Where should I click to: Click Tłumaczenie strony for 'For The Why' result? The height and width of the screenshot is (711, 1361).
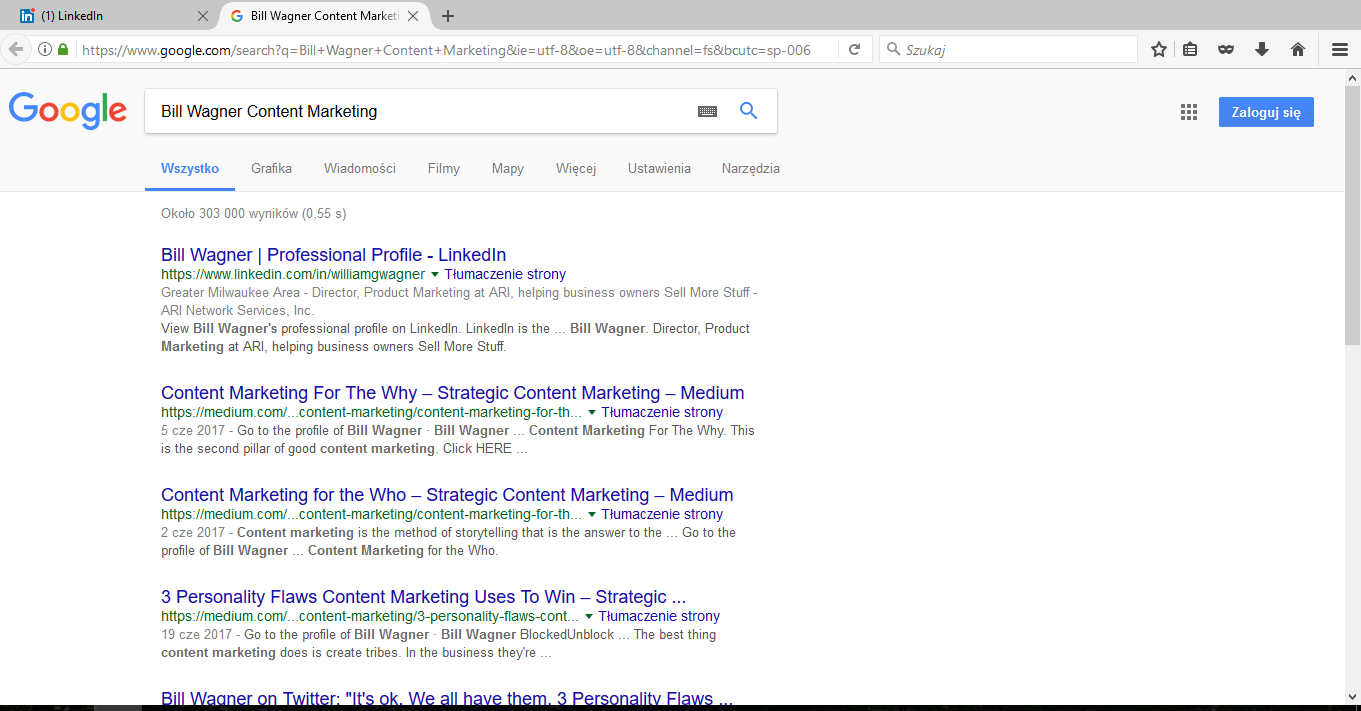(662, 412)
